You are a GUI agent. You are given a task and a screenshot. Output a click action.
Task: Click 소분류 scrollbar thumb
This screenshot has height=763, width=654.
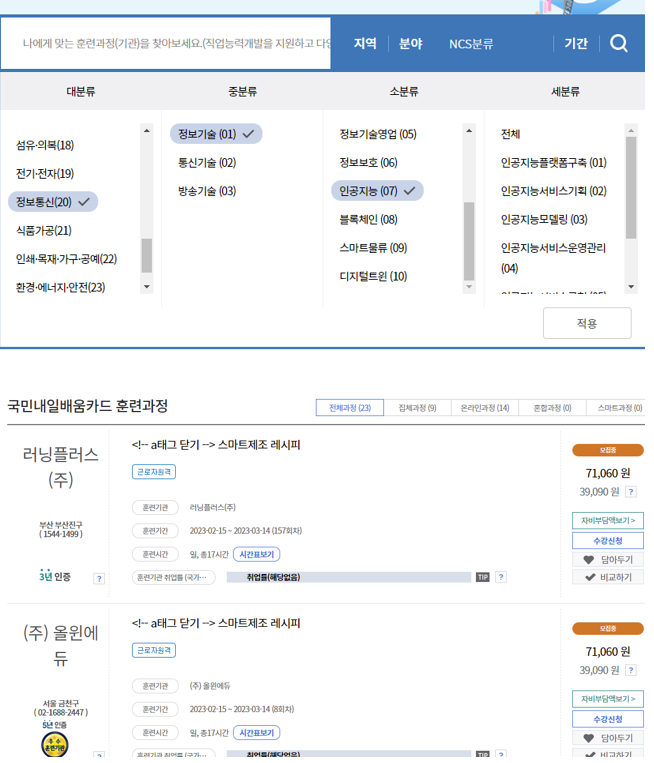pos(469,240)
